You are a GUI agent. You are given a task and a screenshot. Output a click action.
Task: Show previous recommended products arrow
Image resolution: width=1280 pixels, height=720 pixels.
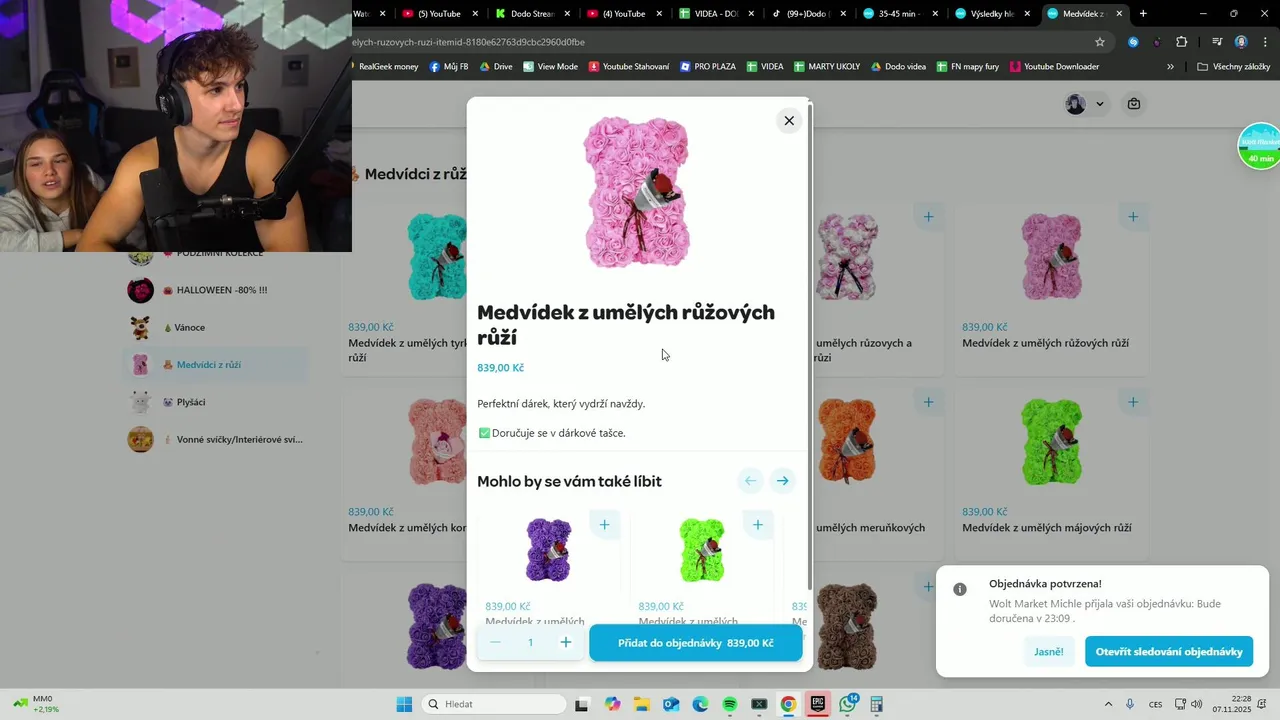750,481
